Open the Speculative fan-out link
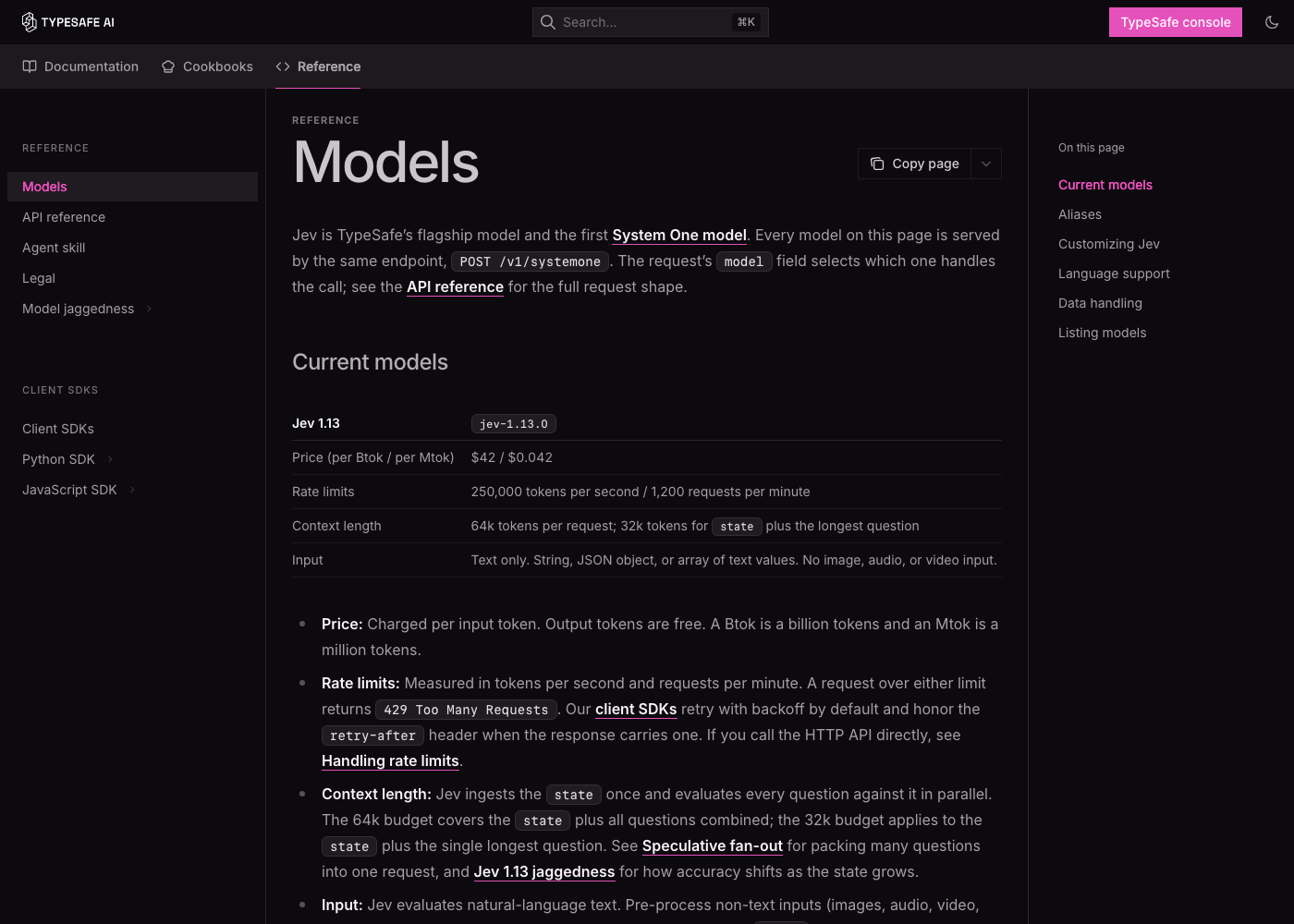This screenshot has height=924, width=1294. click(x=713, y=845)
